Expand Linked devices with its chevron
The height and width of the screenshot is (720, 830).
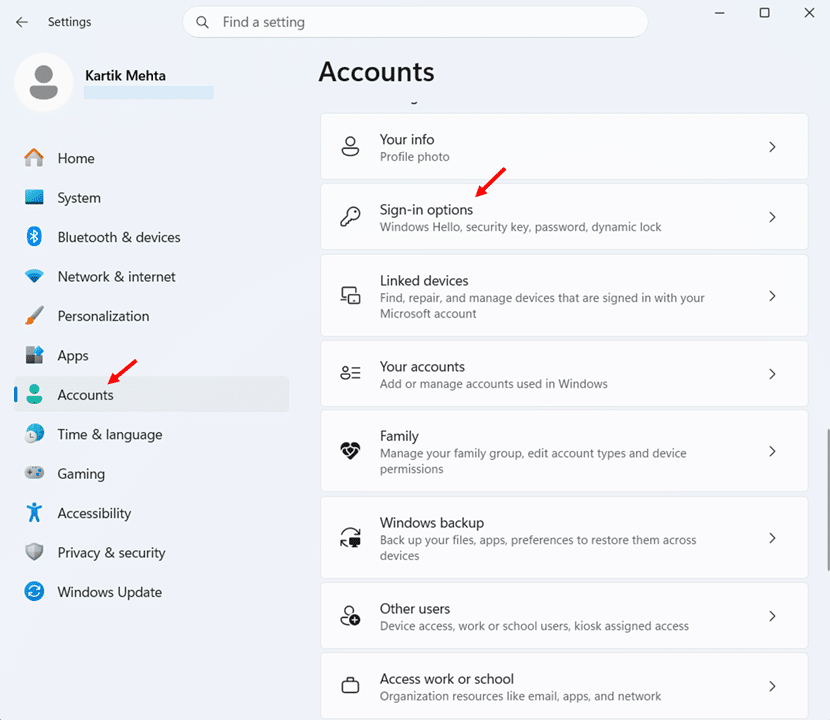(x=772, y=296)
